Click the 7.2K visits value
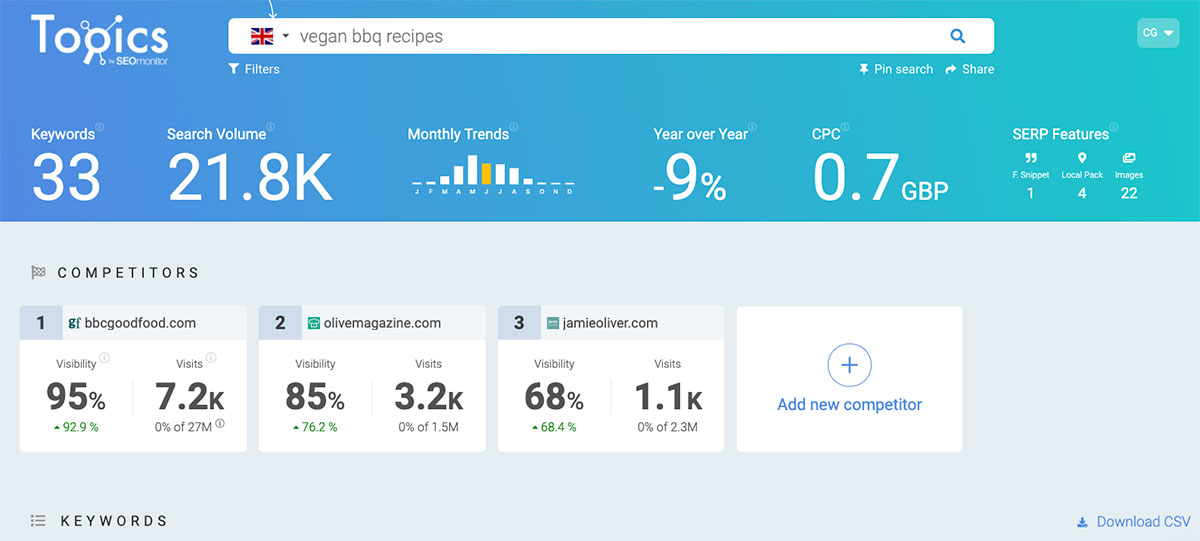Viewport: 1200px width, 541px height. click(x=190, y=397)
